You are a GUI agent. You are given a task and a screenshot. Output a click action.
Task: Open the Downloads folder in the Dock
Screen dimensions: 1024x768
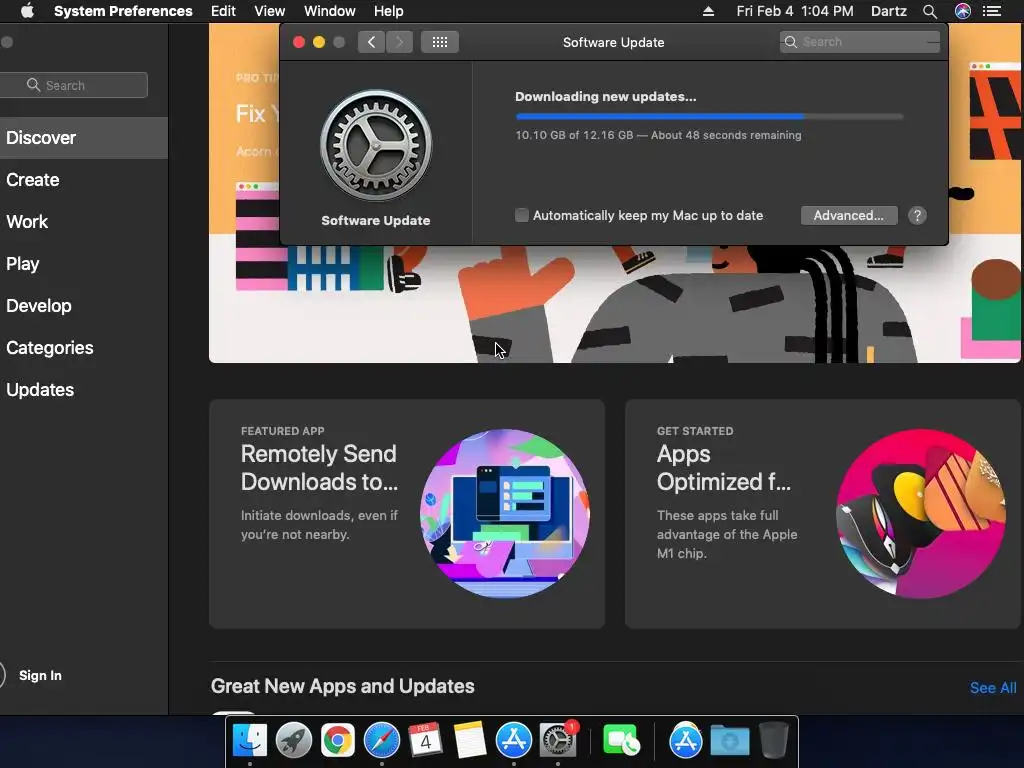[x=729, y=741]
